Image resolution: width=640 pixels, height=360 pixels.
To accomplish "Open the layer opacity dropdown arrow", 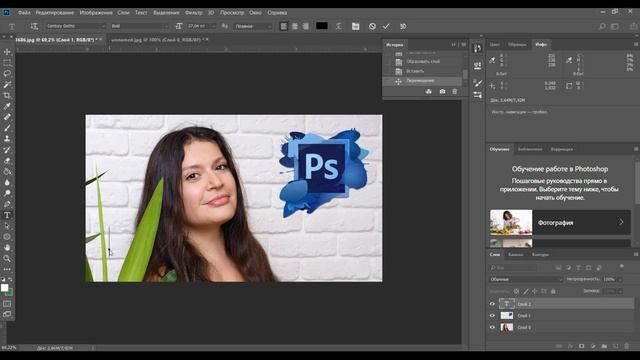I will [x=620, y=280].
